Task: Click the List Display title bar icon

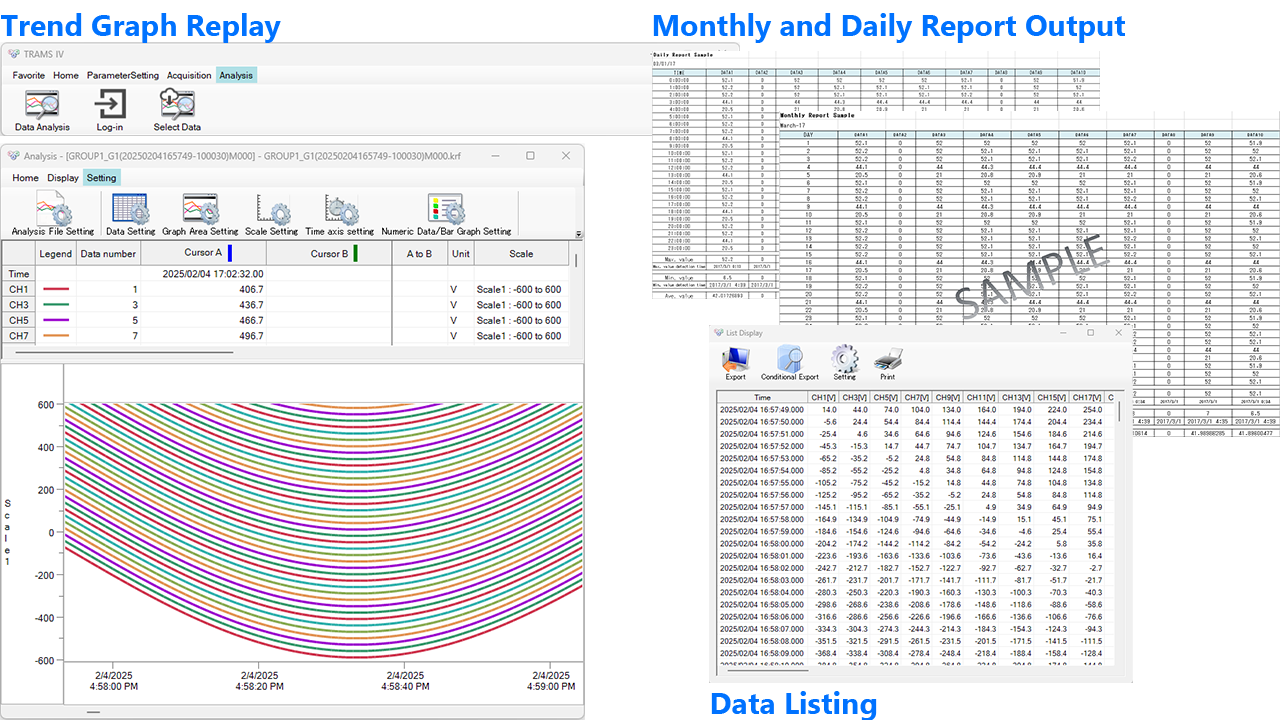Action: pos(720,333)
